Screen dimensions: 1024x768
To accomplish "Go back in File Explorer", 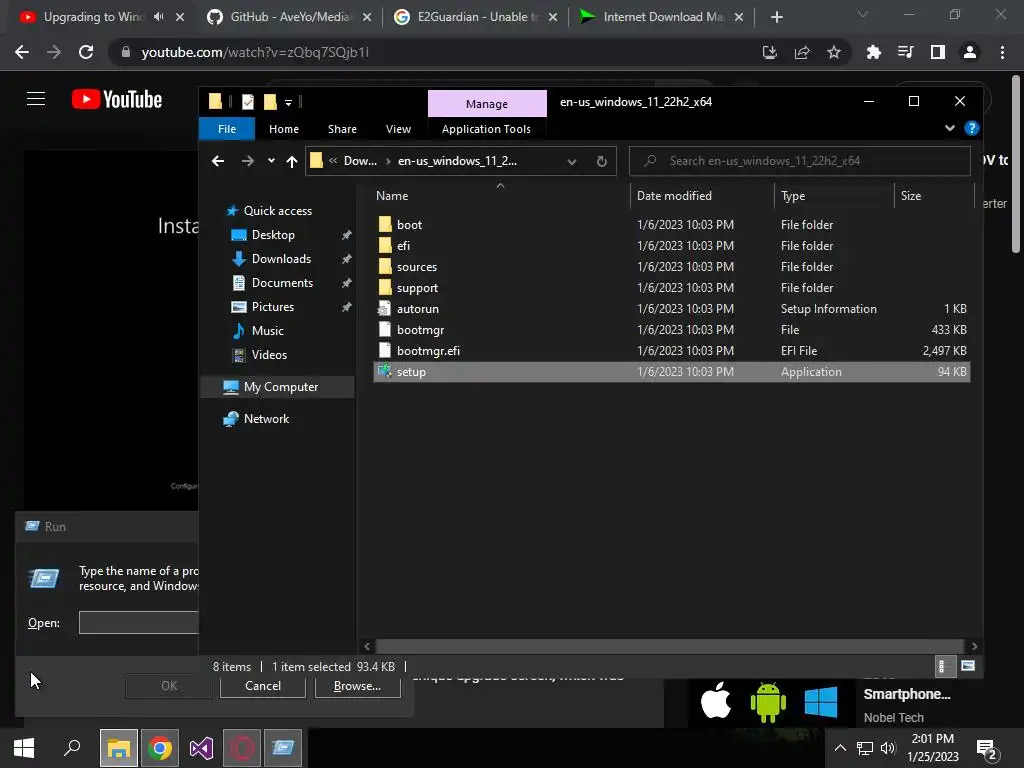I will click(218, 161).
